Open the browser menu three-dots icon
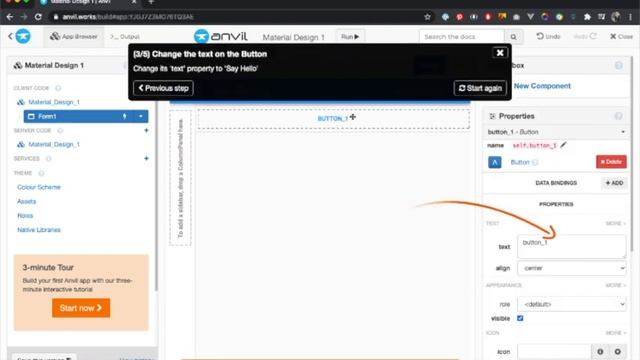Image resolution: width=640 pixels, height=360 pixels. click(631, 17)
